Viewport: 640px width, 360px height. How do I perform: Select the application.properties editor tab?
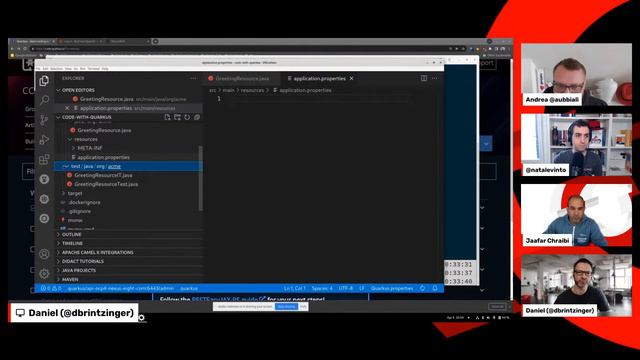pos(319,78)
